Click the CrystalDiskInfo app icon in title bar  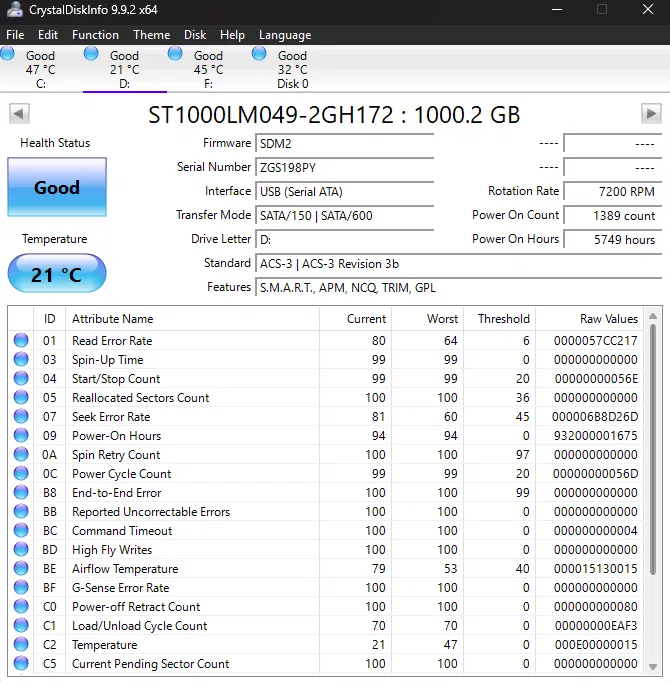tap(14, 10)
